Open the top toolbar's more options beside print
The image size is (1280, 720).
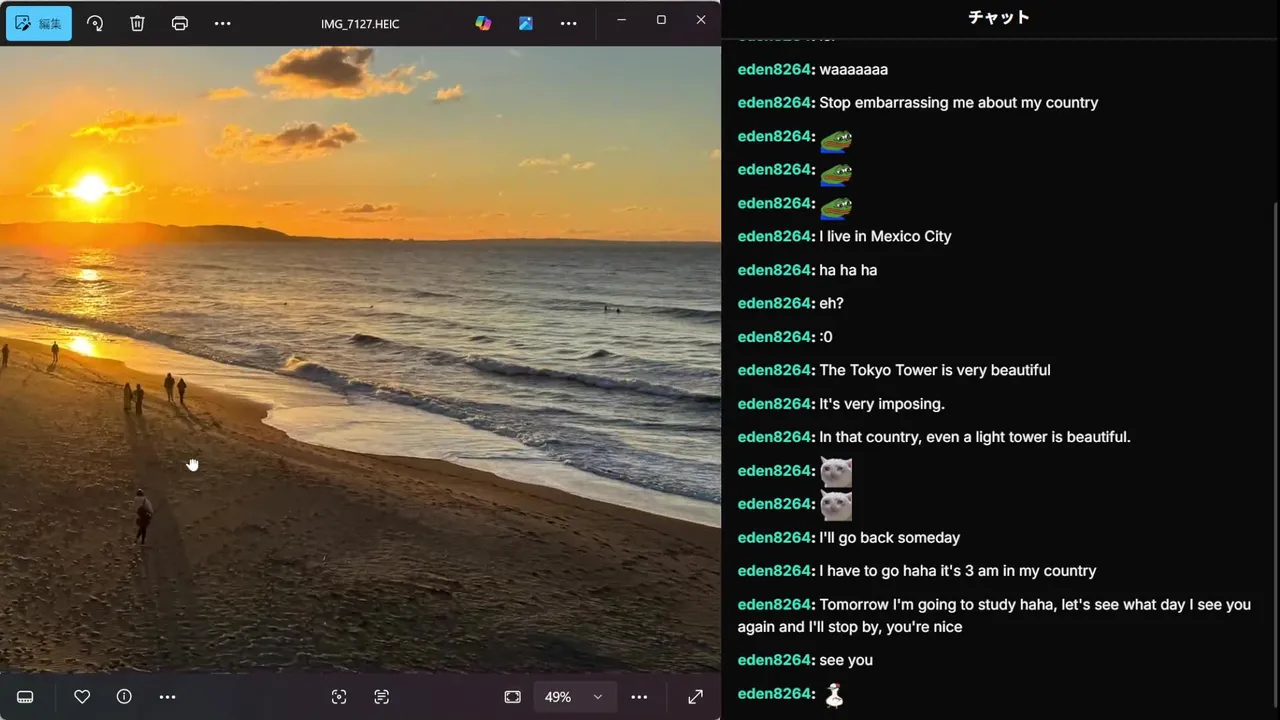point(223,23)
